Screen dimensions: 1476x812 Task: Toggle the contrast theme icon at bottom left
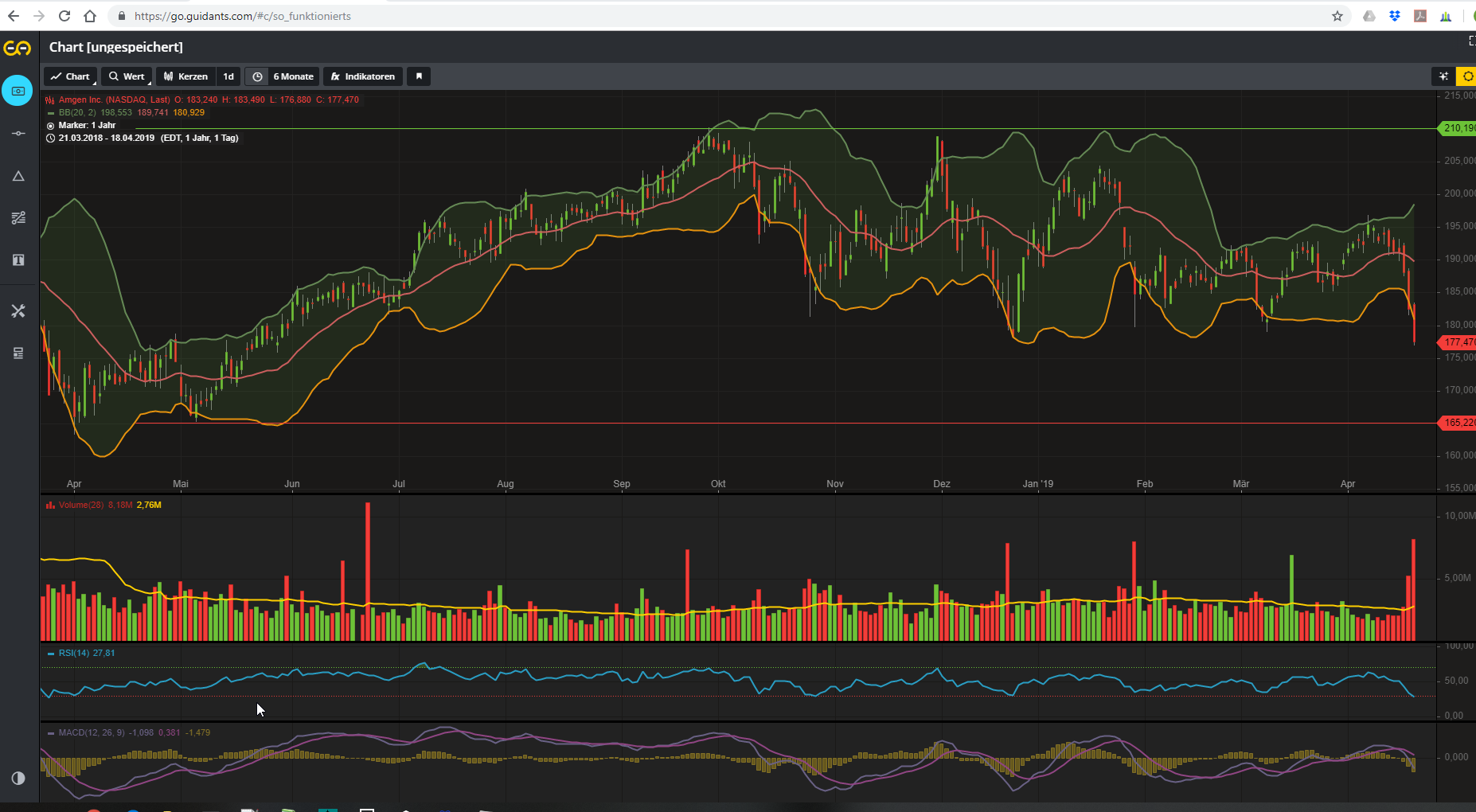click(18, 778)
